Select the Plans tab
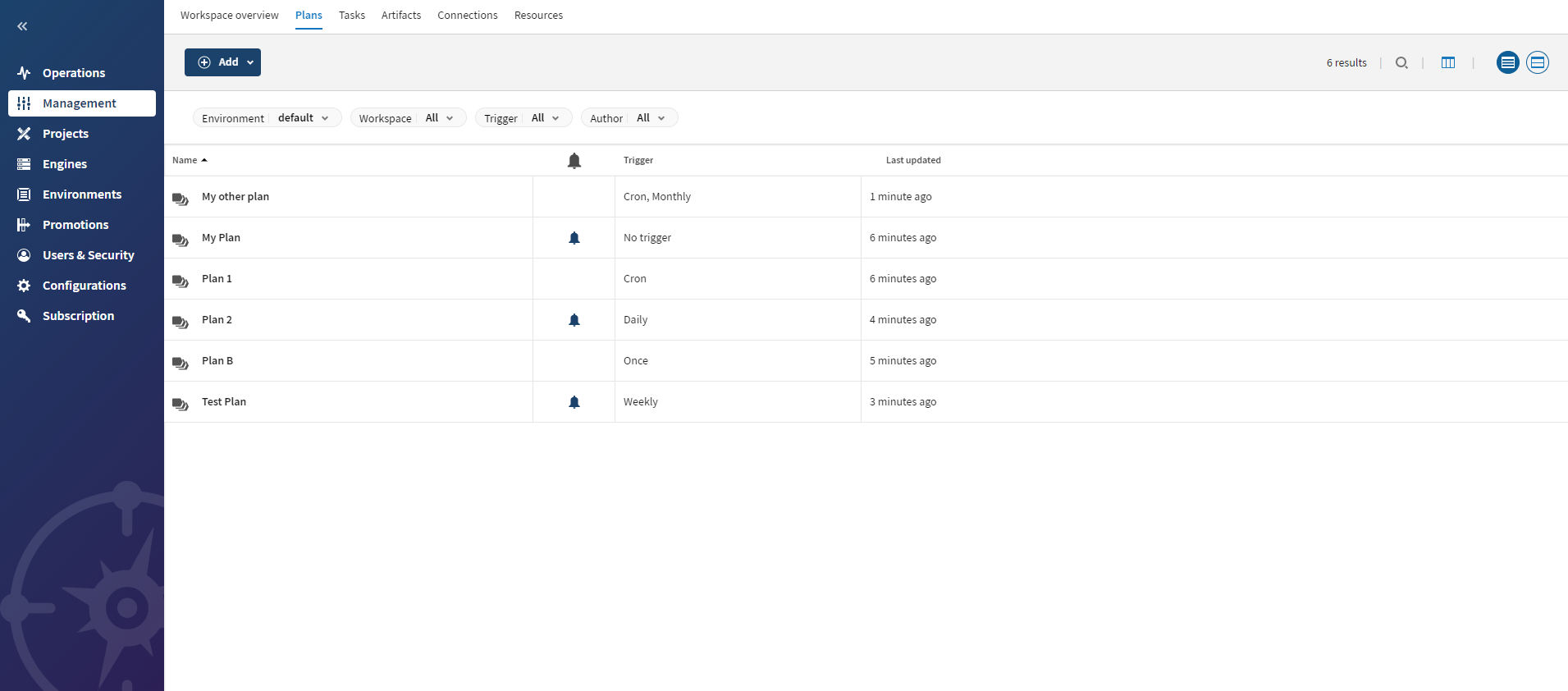The image size is (1568, 691). pos(309,16)
